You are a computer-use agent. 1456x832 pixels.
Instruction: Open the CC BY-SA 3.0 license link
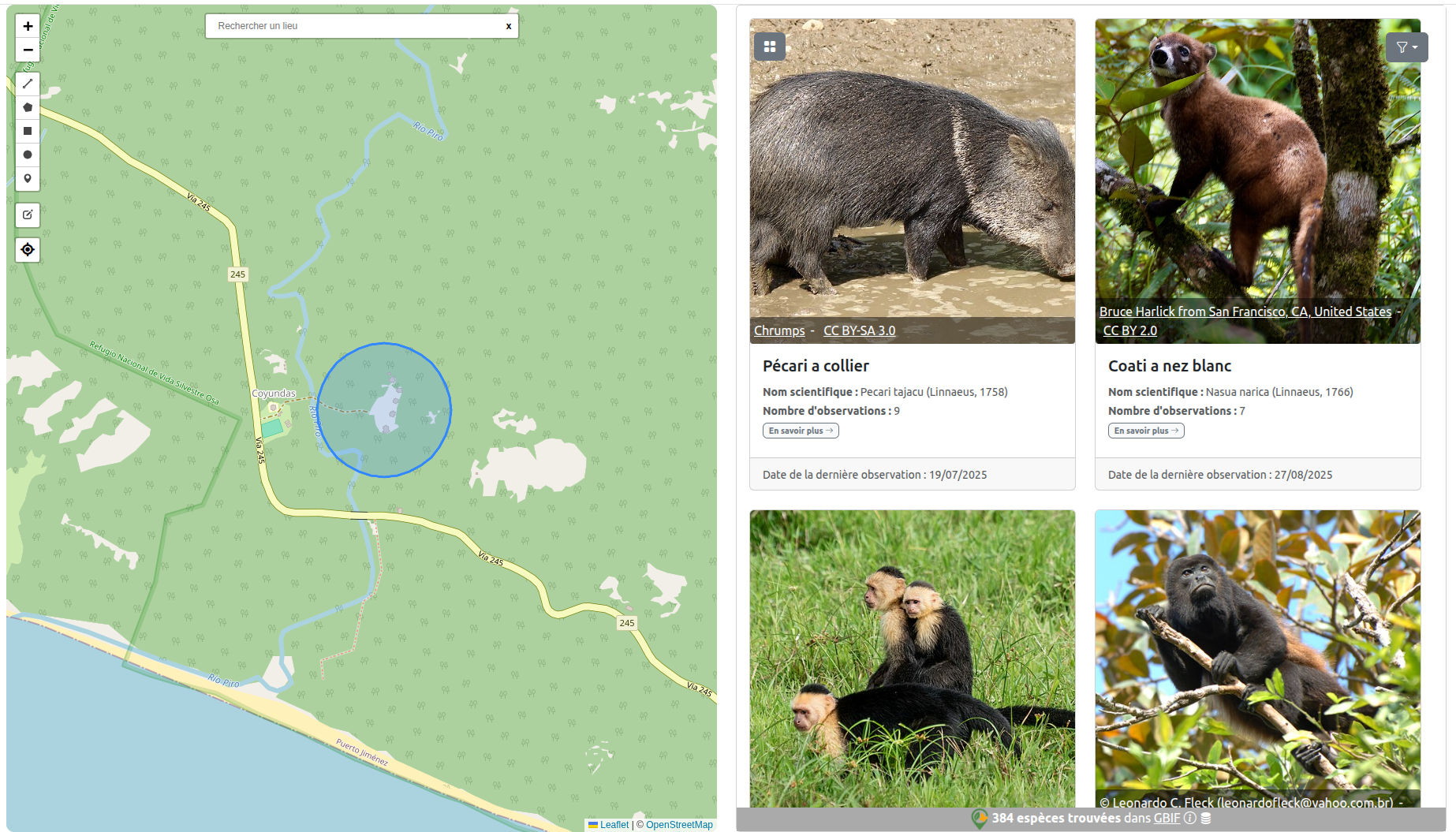click(859, 330)
